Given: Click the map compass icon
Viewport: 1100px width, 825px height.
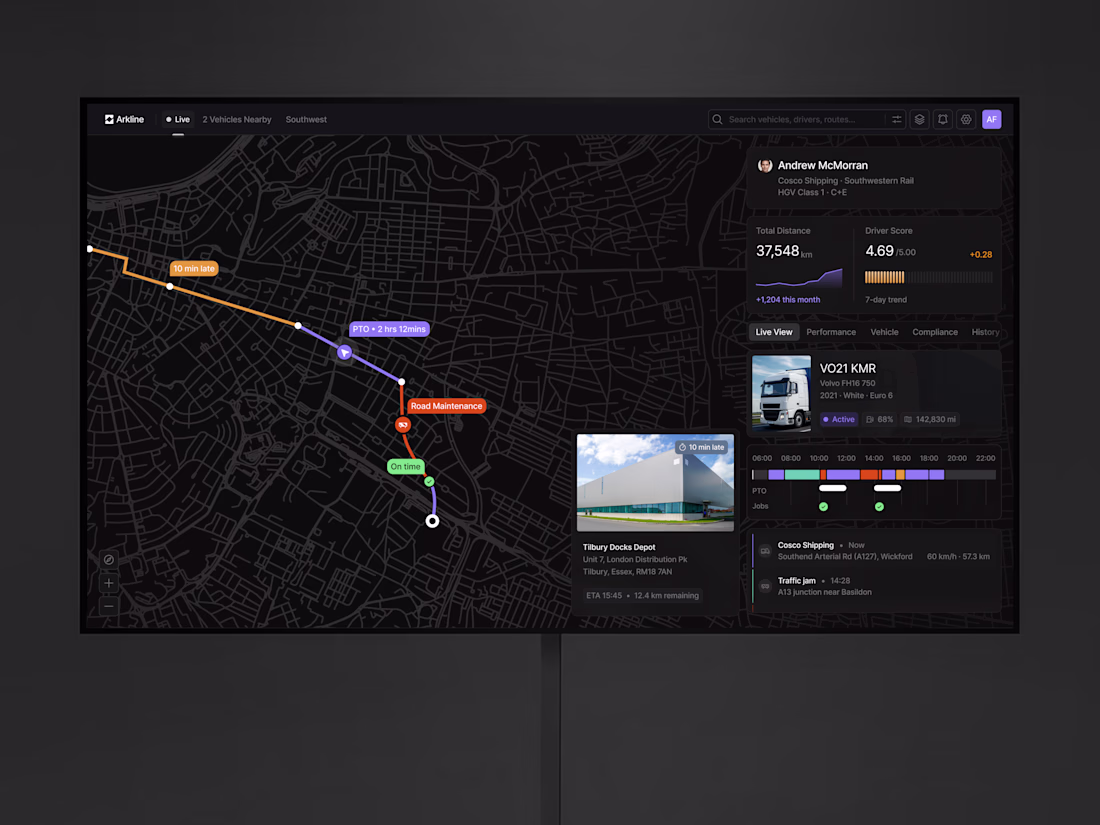Looking at the screenshot, I should 109,560.
